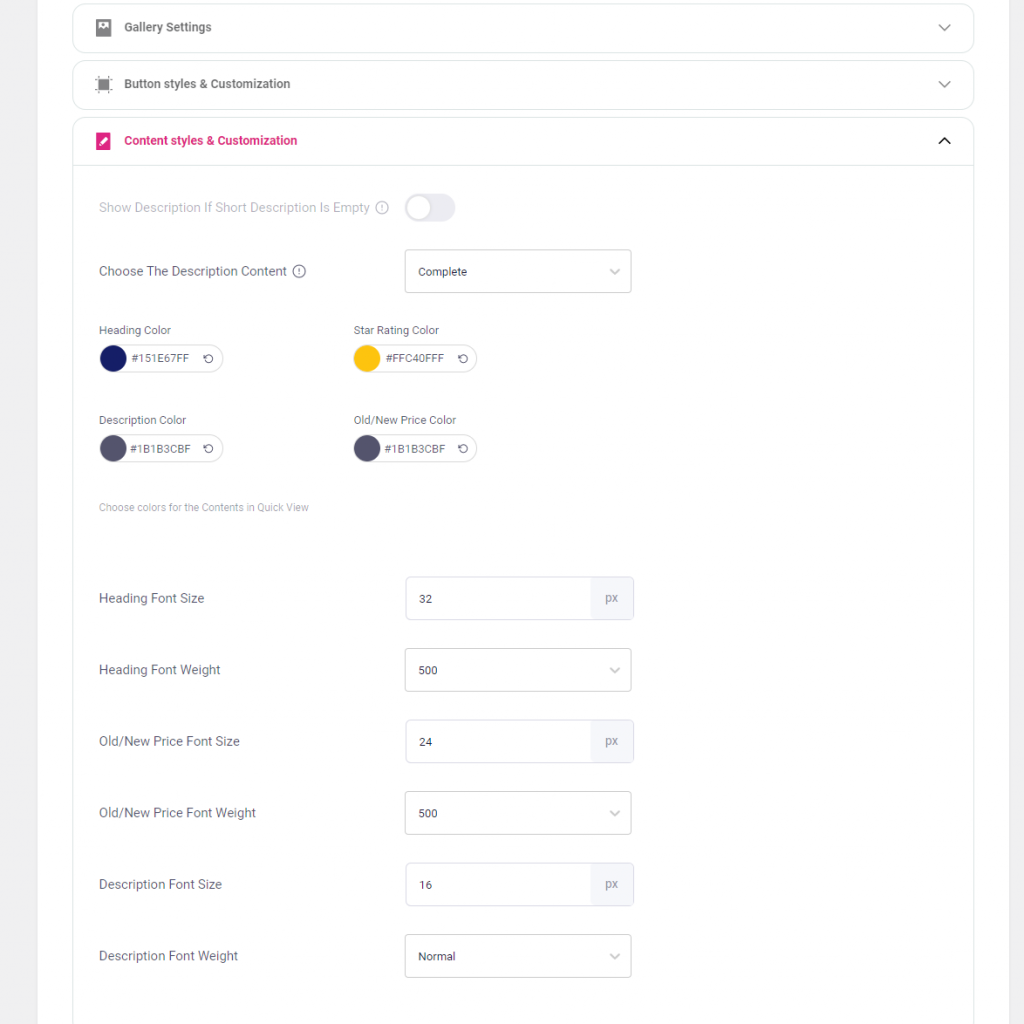Reset the Star Rating Color value

coord(463,359)
